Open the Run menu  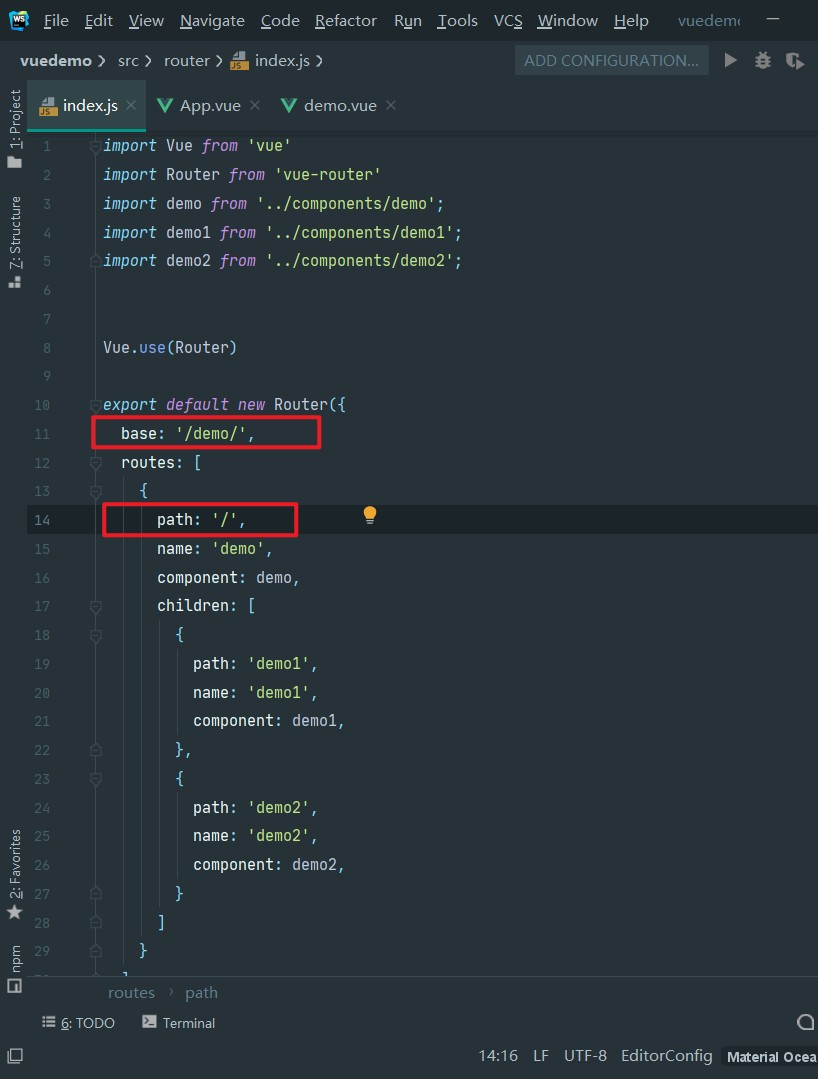(x=407, y=21)
